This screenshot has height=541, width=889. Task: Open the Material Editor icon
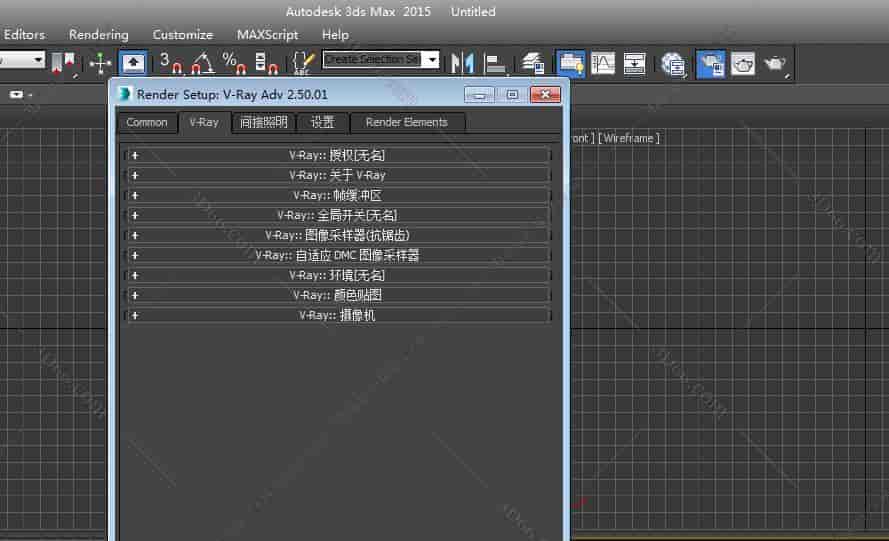pyautogui.click(x=674, y=63)
